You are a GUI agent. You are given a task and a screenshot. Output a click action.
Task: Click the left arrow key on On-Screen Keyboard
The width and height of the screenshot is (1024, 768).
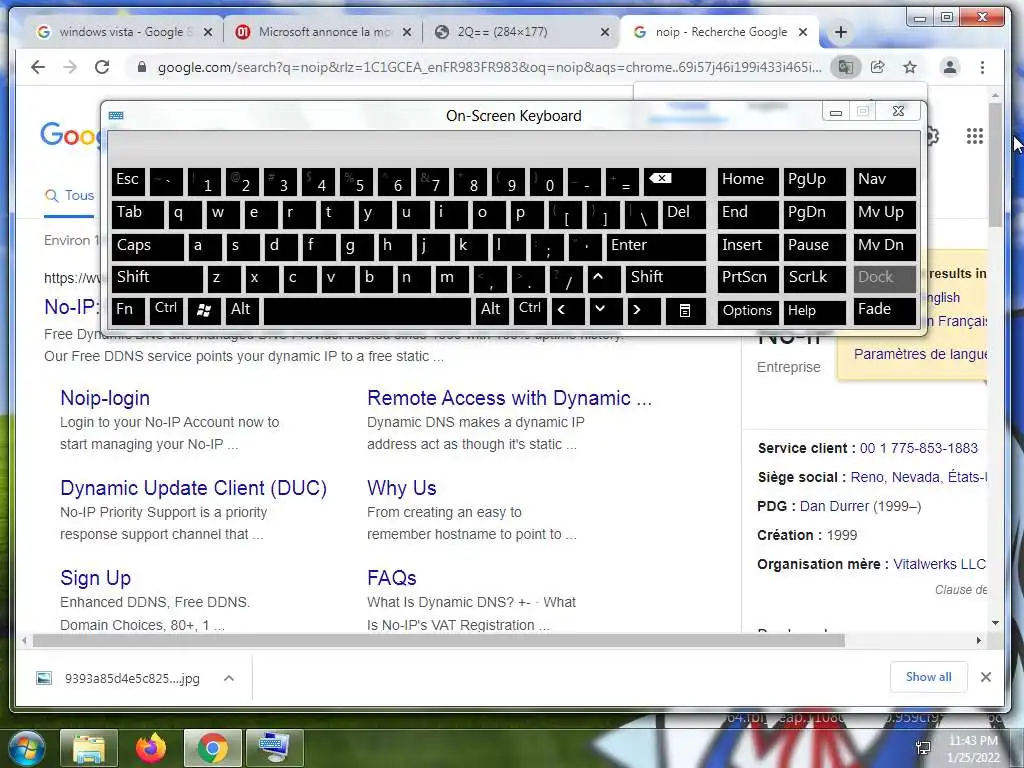point(568,311)
